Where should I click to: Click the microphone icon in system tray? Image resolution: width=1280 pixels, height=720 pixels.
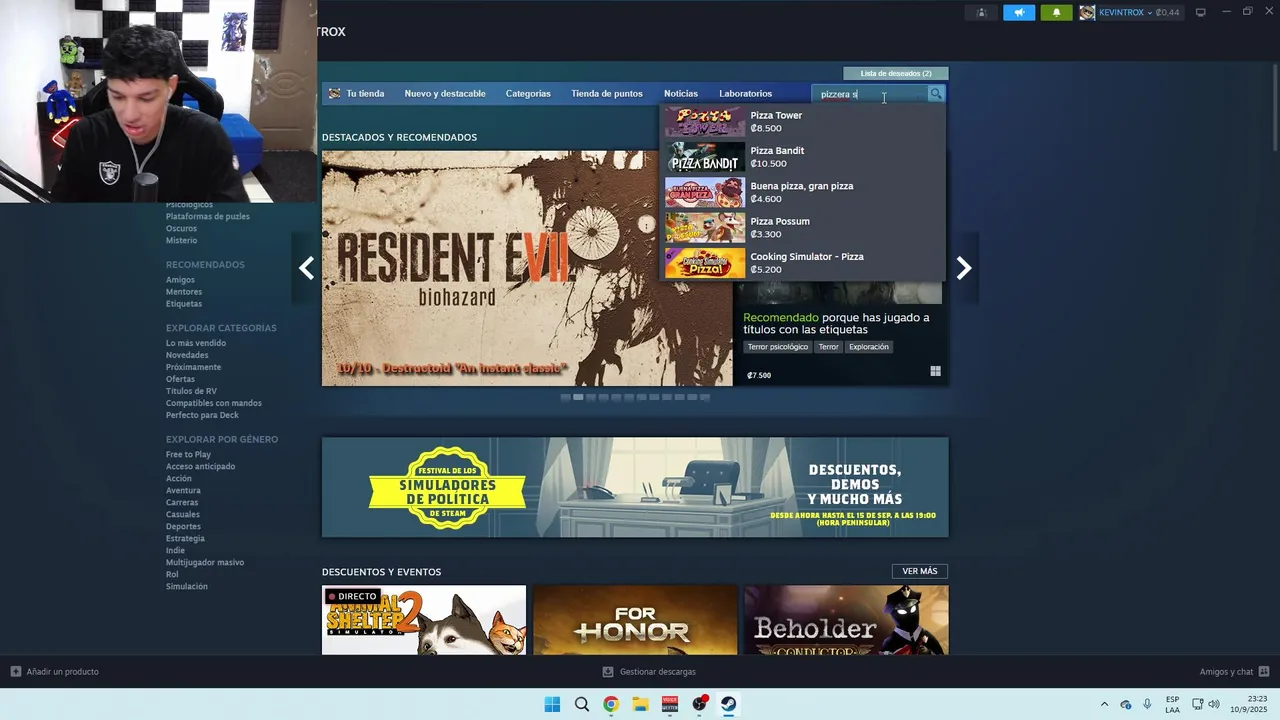click(x=1147, y=704)
